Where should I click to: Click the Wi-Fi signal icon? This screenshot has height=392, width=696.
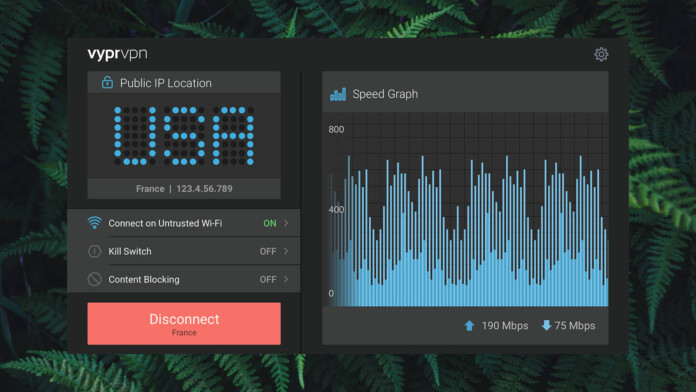pos(94,222)
